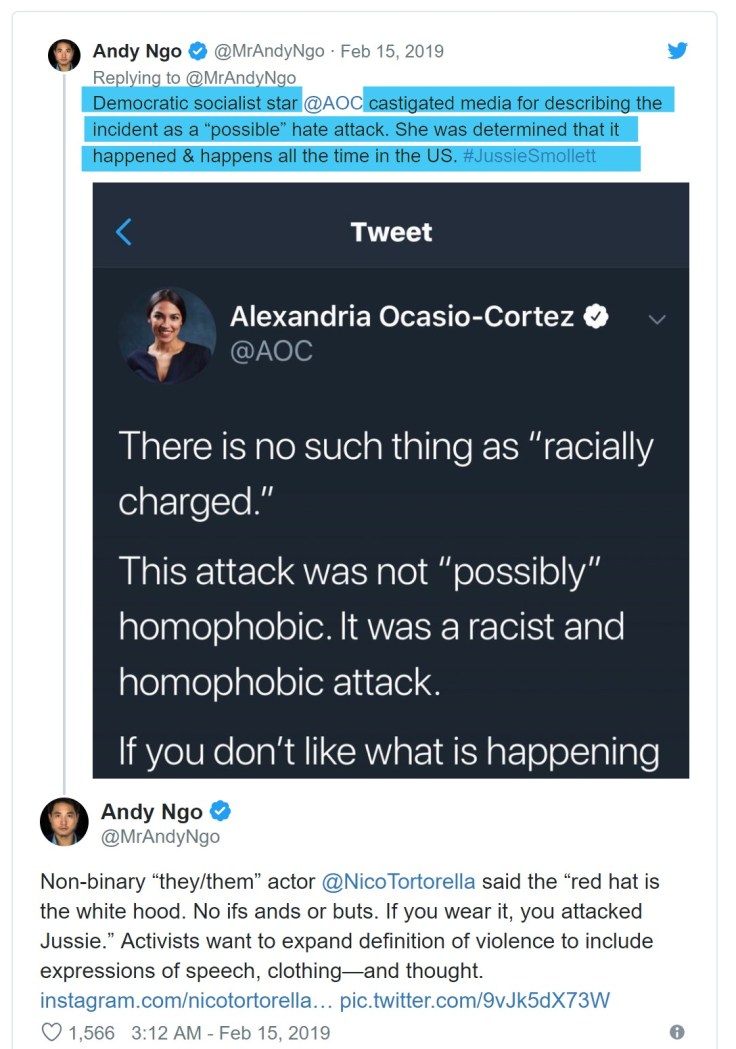Click verified badge beside lower Andy Ngo name
Screen dimensions: 736x1049
pyautogui.click(x=222, y=811)
